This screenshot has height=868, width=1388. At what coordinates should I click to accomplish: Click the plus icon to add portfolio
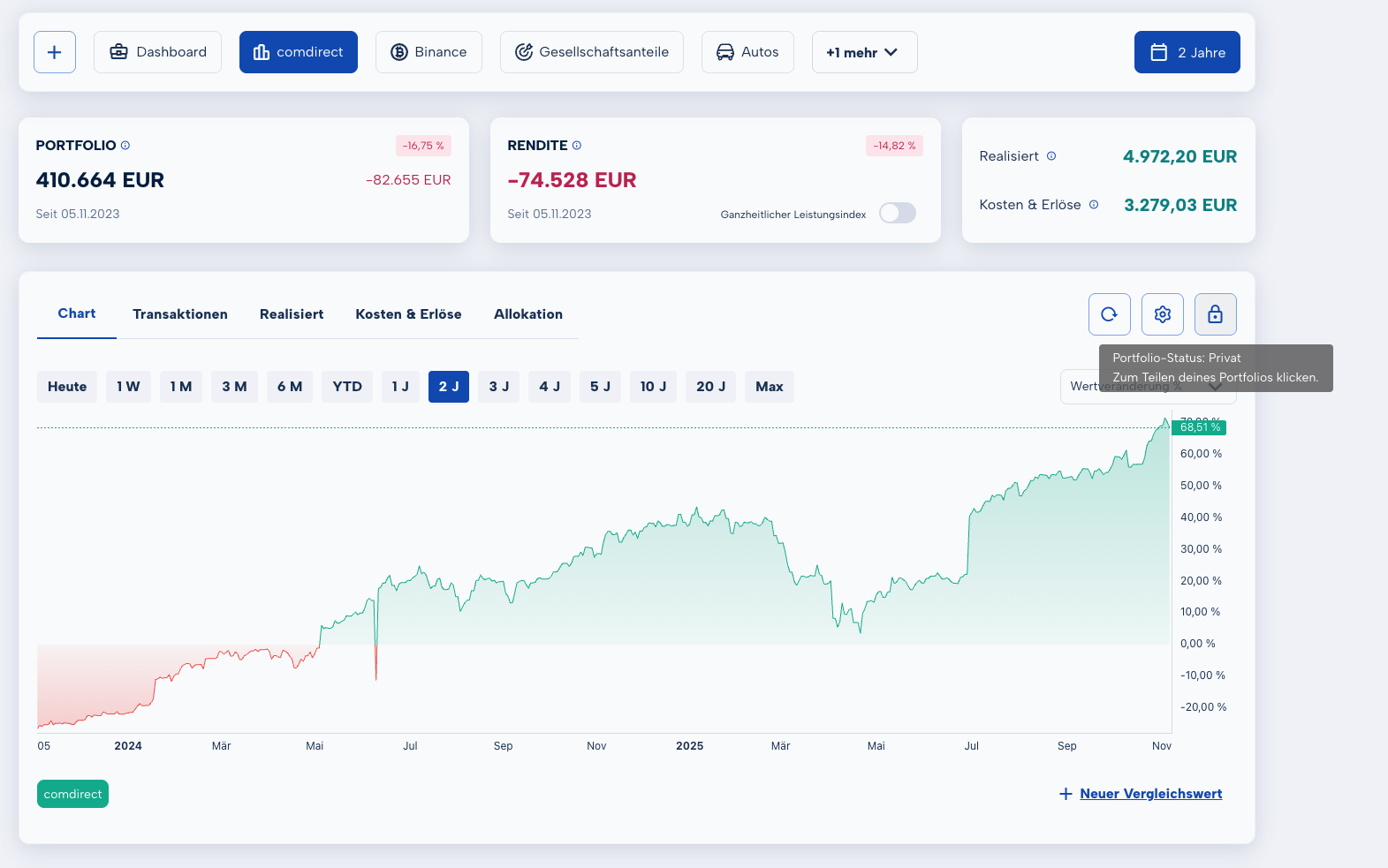pos(55,52)
